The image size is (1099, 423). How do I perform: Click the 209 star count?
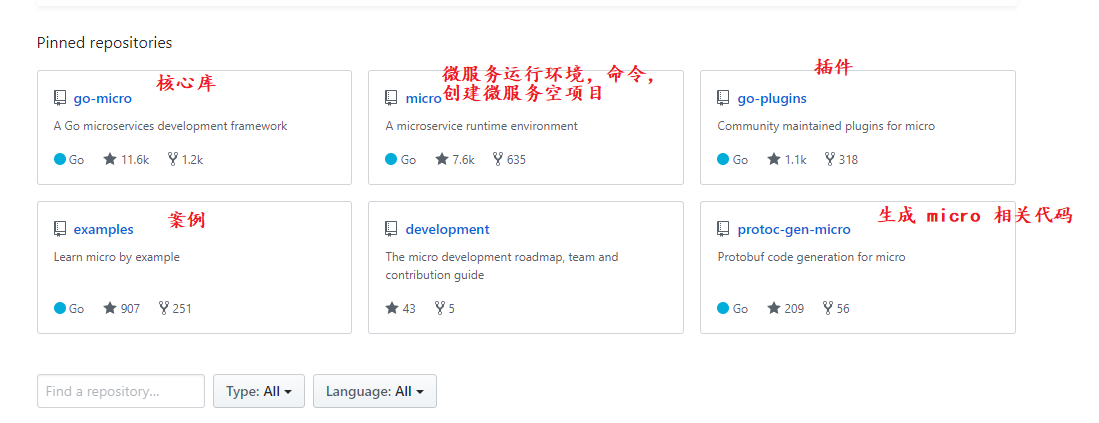(794, 309)
